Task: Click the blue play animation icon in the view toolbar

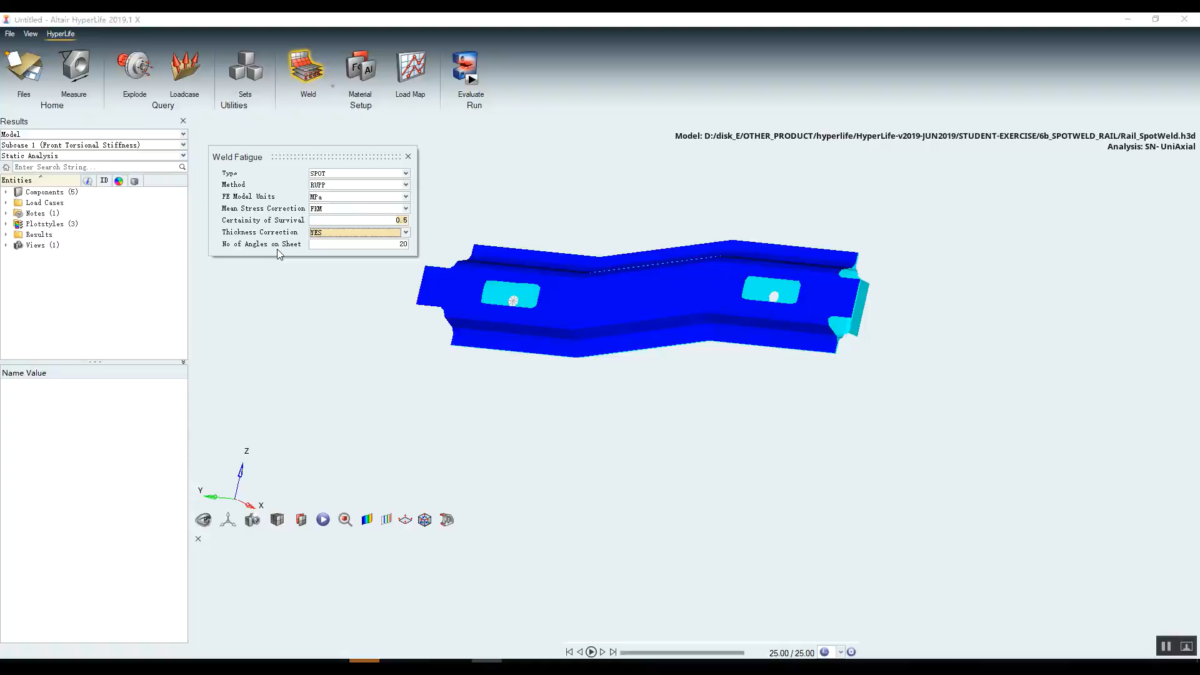Action: [x=323, y=520]
